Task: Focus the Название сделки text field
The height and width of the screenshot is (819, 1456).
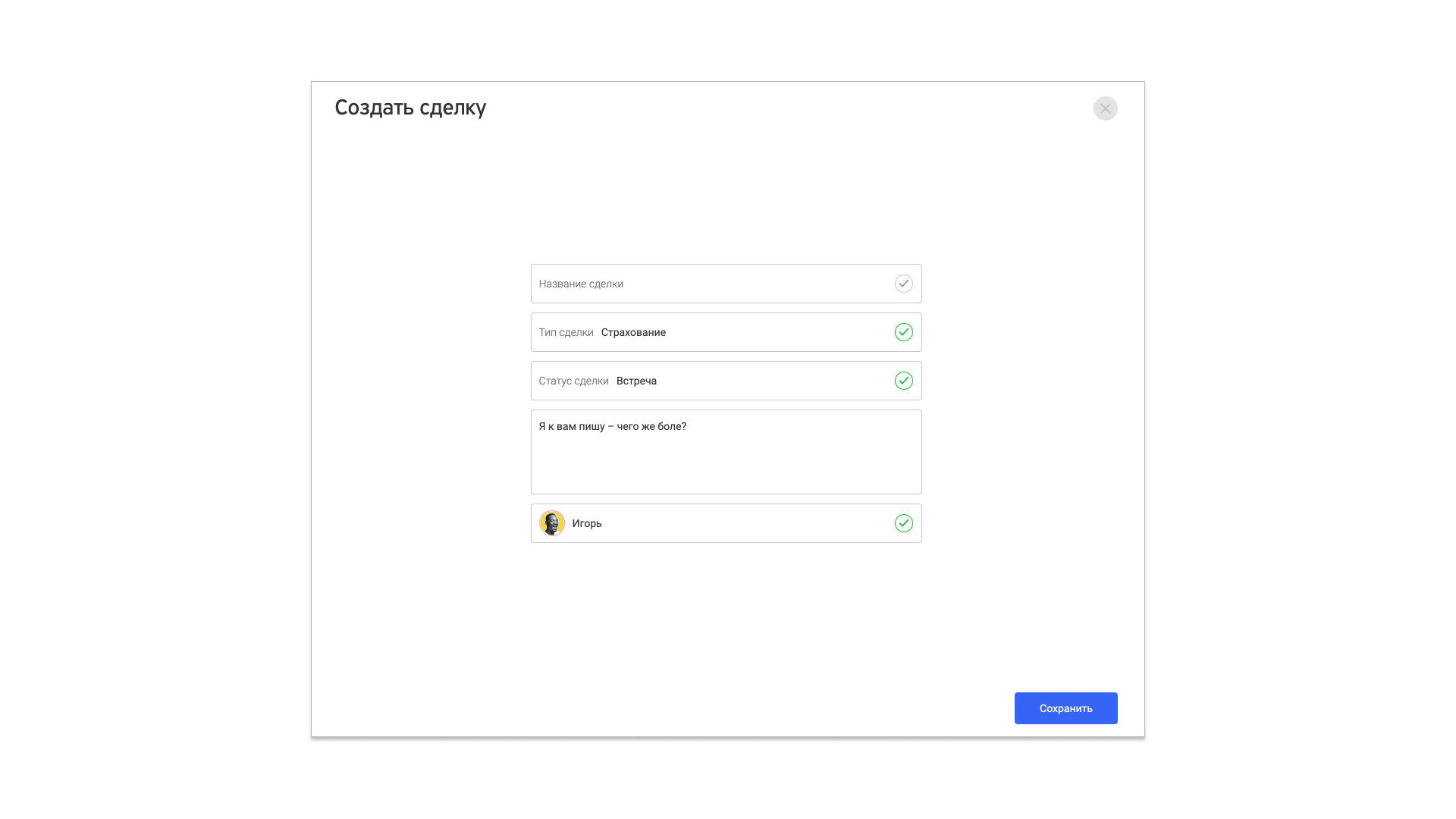Action: point(726,284)
